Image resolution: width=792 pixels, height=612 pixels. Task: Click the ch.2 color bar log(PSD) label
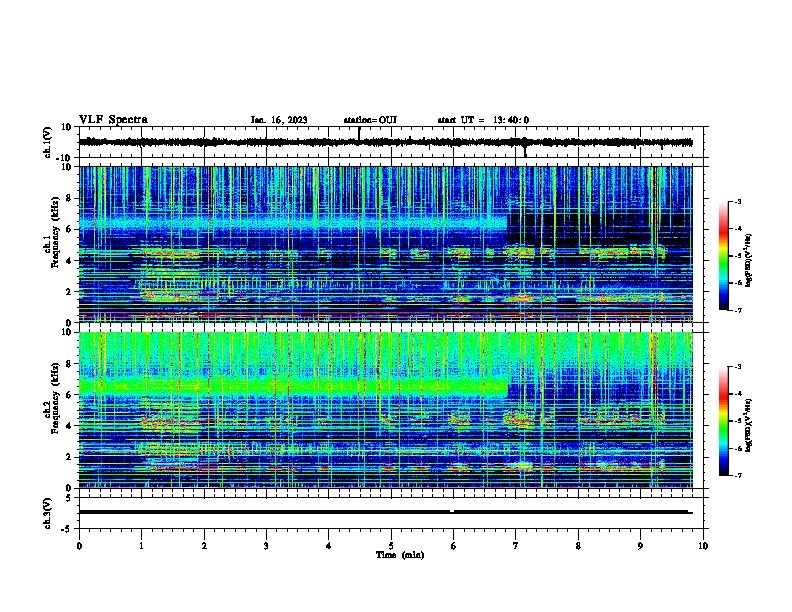click(748, 425)
